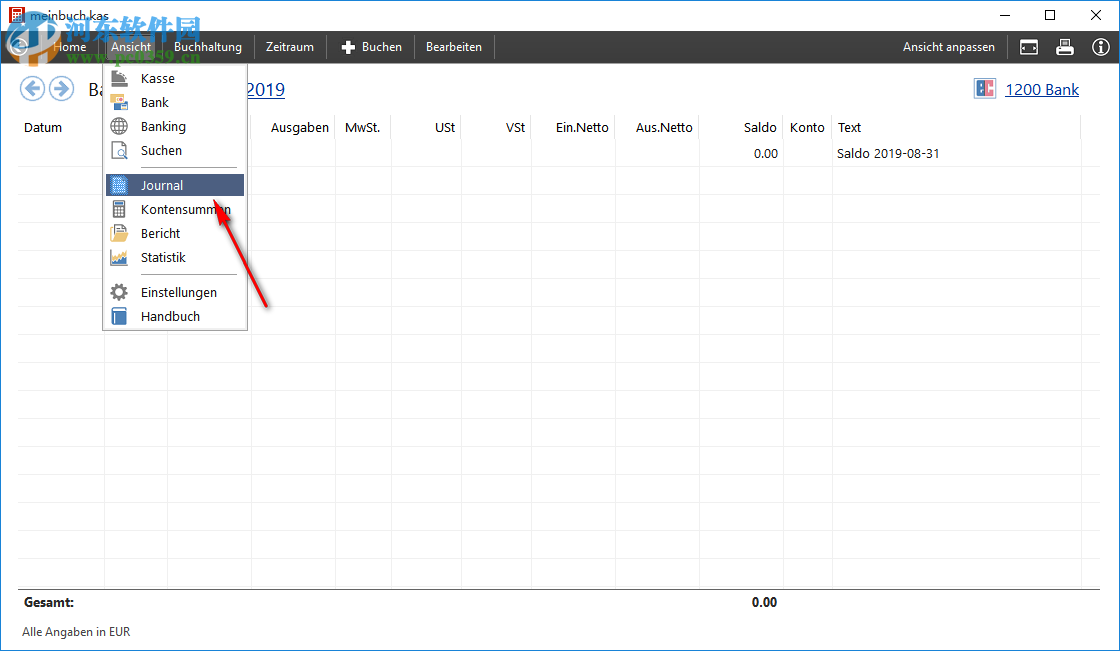Open the 1200 Bank account link

coord(1042,89)
